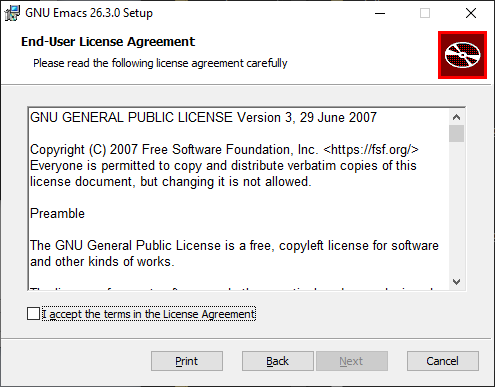Screen dimensions: 495x387
Task: Click the scrollbar thumb in the license box
Action: (456, 133)
